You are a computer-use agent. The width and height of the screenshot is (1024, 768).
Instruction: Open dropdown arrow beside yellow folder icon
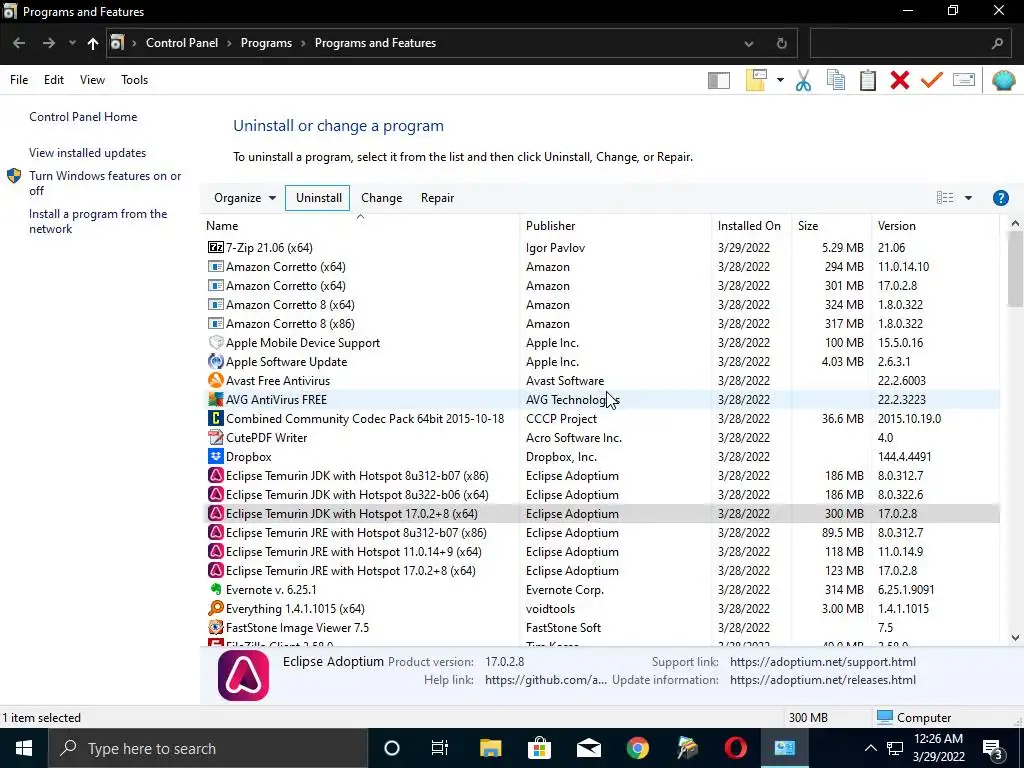[x=780, y=80]
